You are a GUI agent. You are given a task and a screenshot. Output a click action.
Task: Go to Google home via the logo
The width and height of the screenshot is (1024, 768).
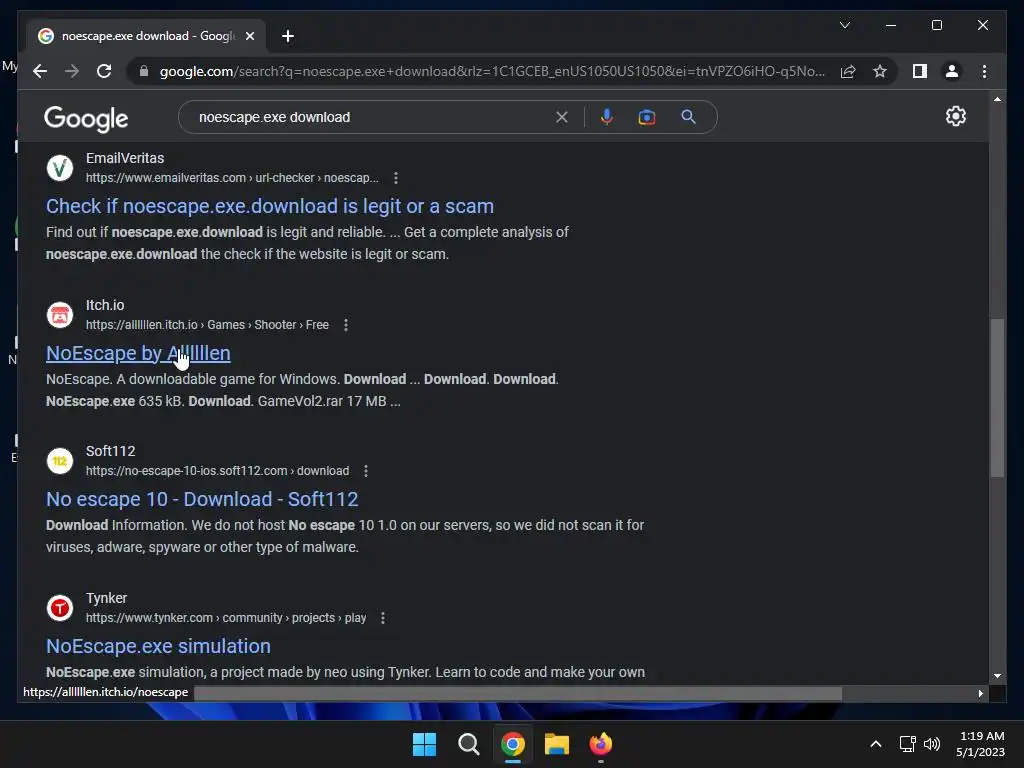(x=86, y=119)
